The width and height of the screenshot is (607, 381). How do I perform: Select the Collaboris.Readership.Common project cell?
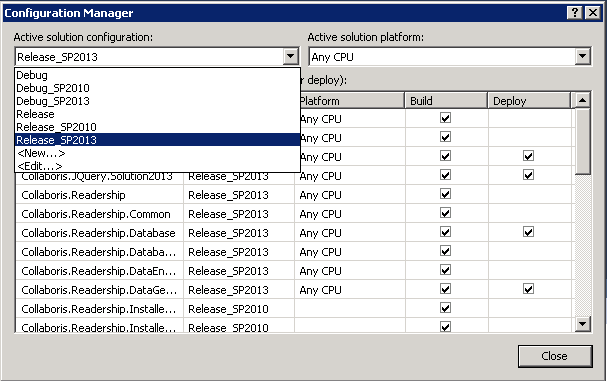point(99,214)
